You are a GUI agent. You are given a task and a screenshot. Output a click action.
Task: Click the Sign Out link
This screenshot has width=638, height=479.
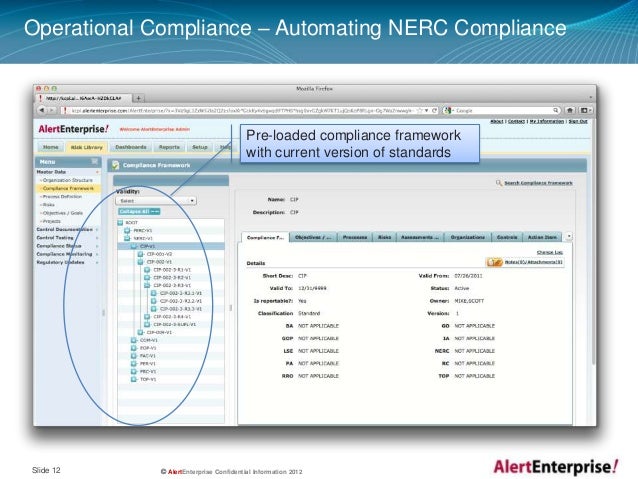[x=578, y=121]
